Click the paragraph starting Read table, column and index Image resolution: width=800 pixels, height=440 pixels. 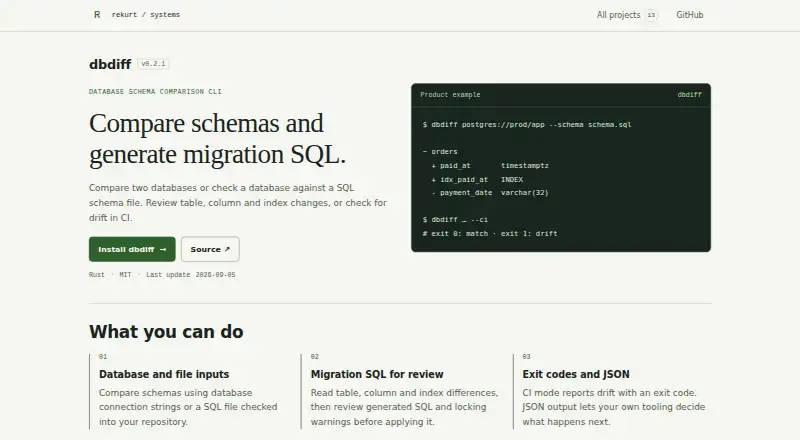coord(405,407)
